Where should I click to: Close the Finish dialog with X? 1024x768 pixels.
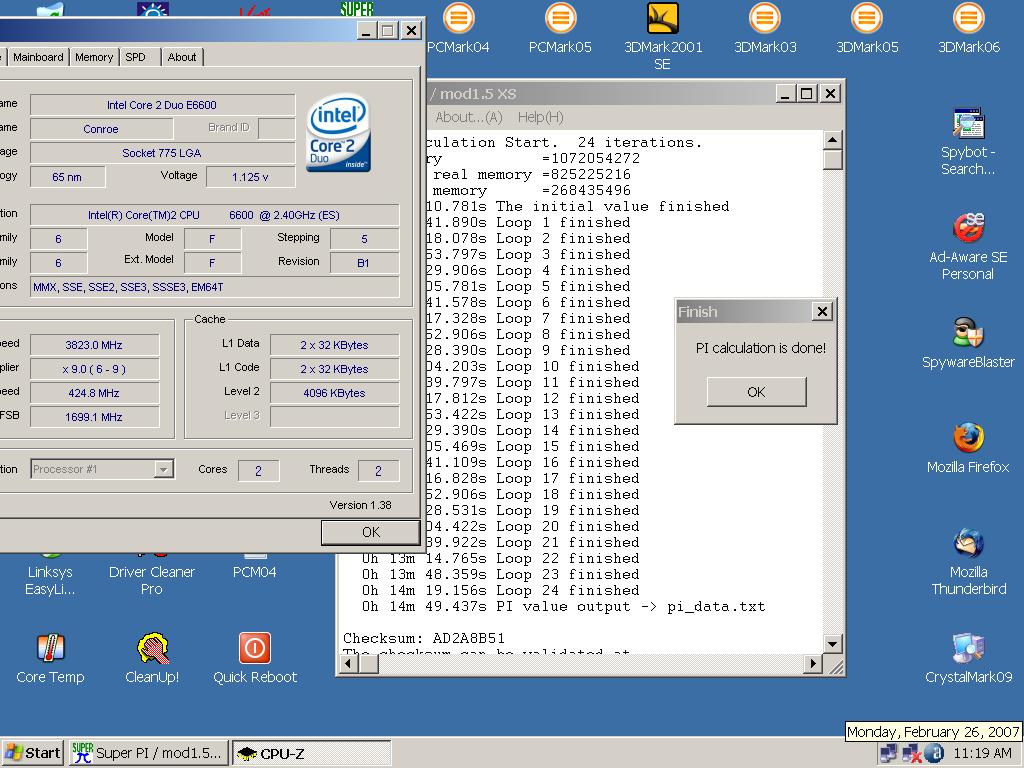[x=822, y=312]
